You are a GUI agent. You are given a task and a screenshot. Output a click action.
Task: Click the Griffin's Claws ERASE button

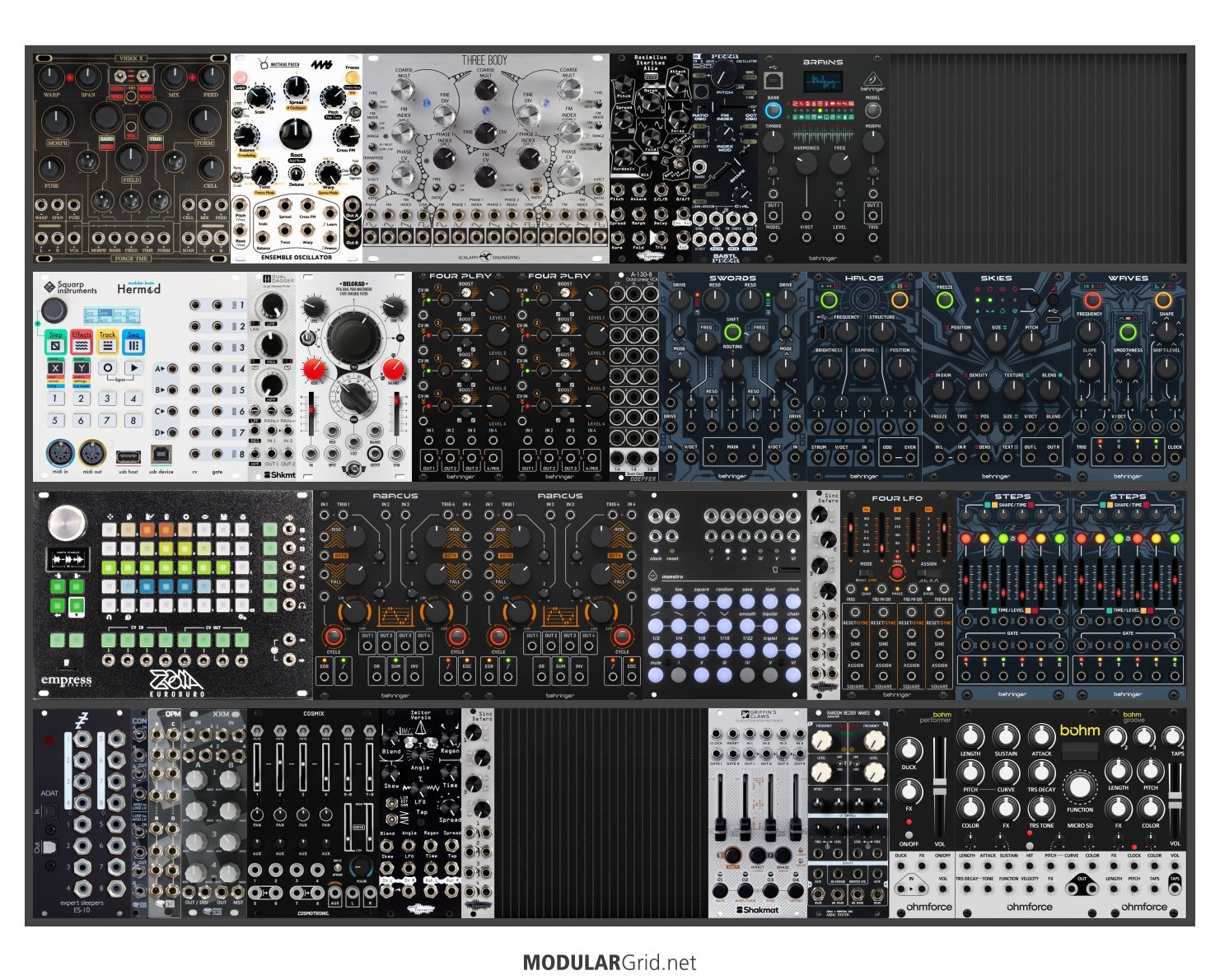pos(783,855)
